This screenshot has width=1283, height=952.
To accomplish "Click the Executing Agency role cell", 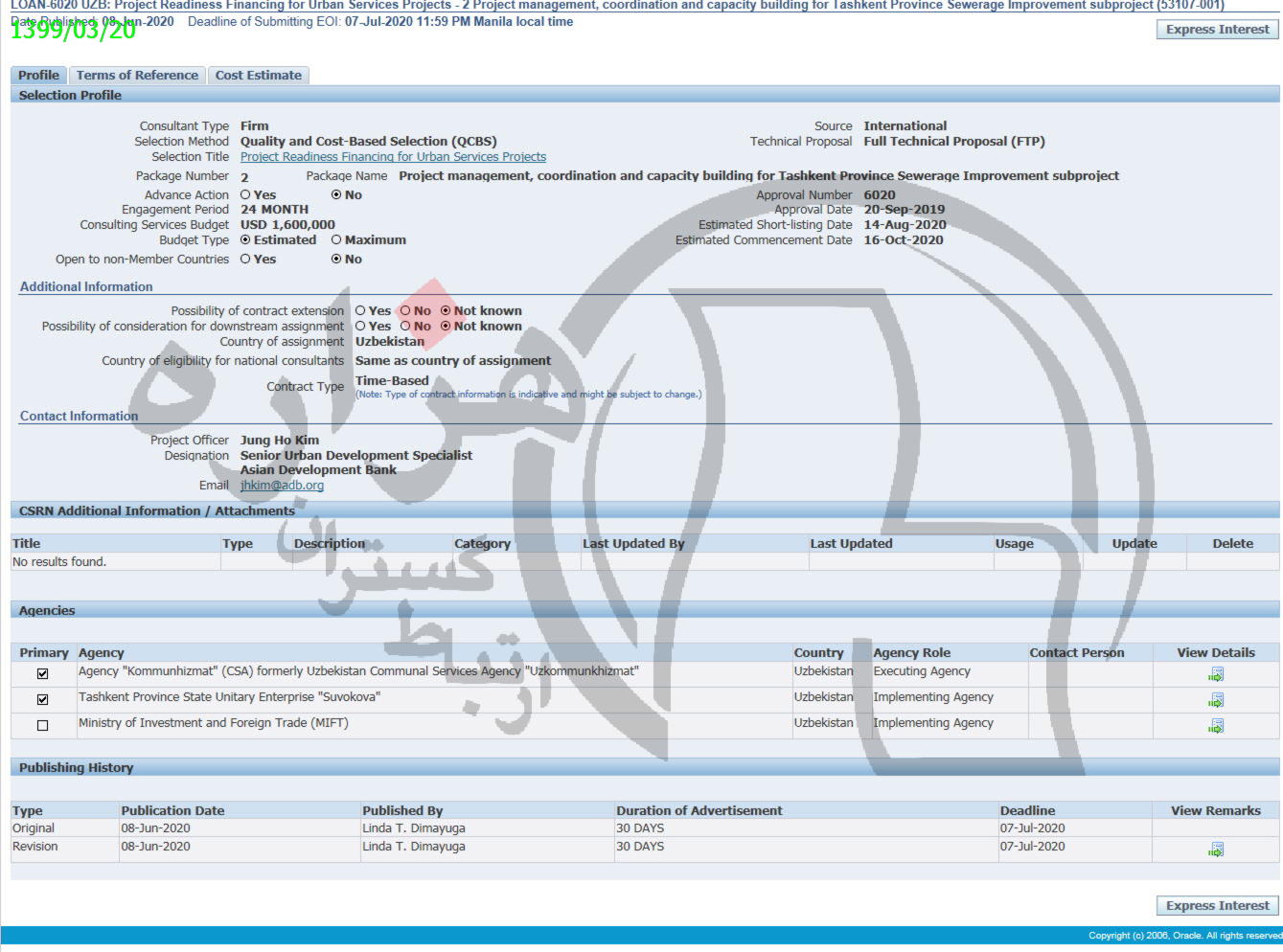I will (922, 671).
